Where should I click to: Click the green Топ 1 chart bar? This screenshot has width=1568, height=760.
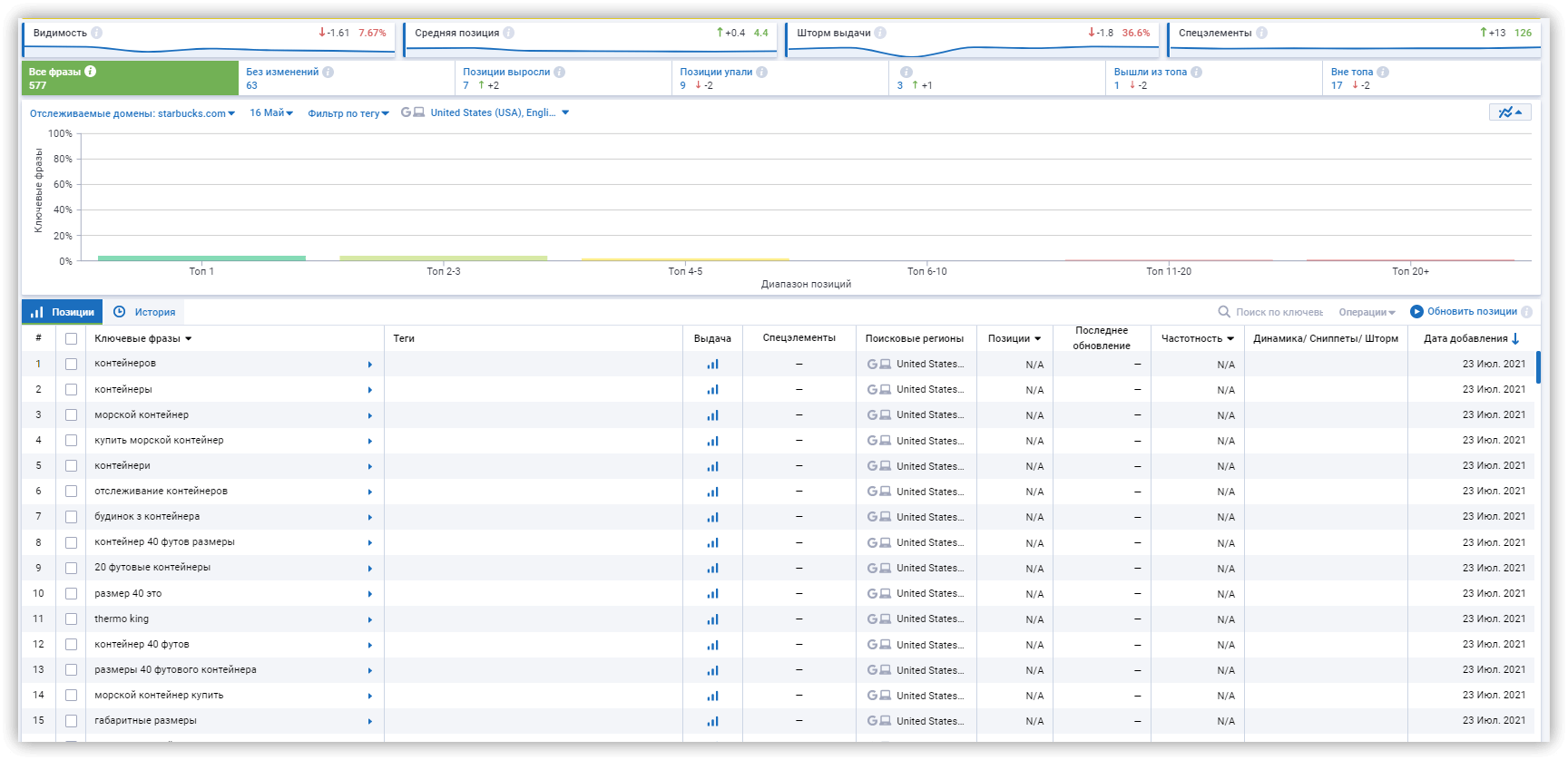coord(201,258)
